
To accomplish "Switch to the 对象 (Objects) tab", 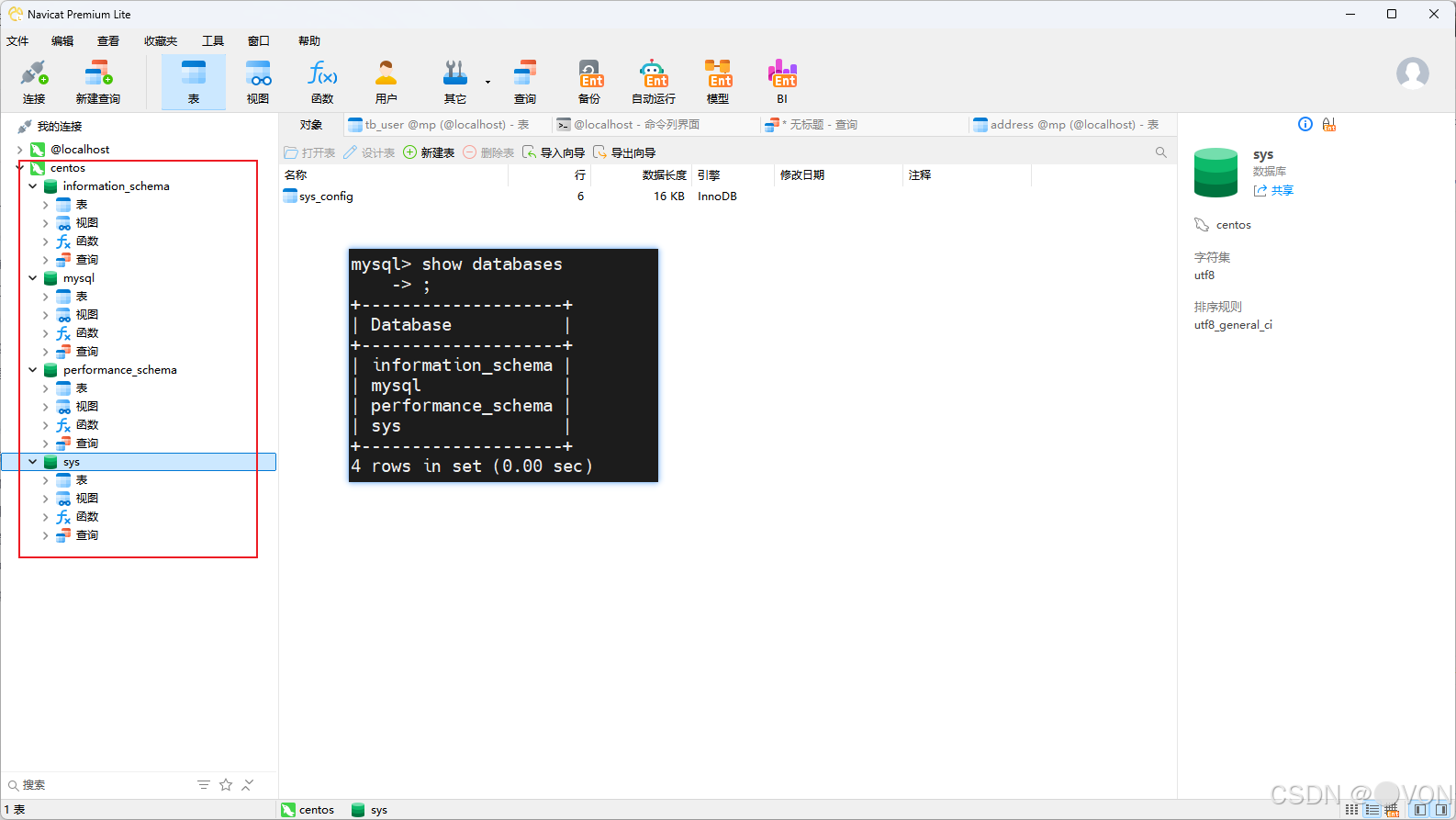I will 311,125.
